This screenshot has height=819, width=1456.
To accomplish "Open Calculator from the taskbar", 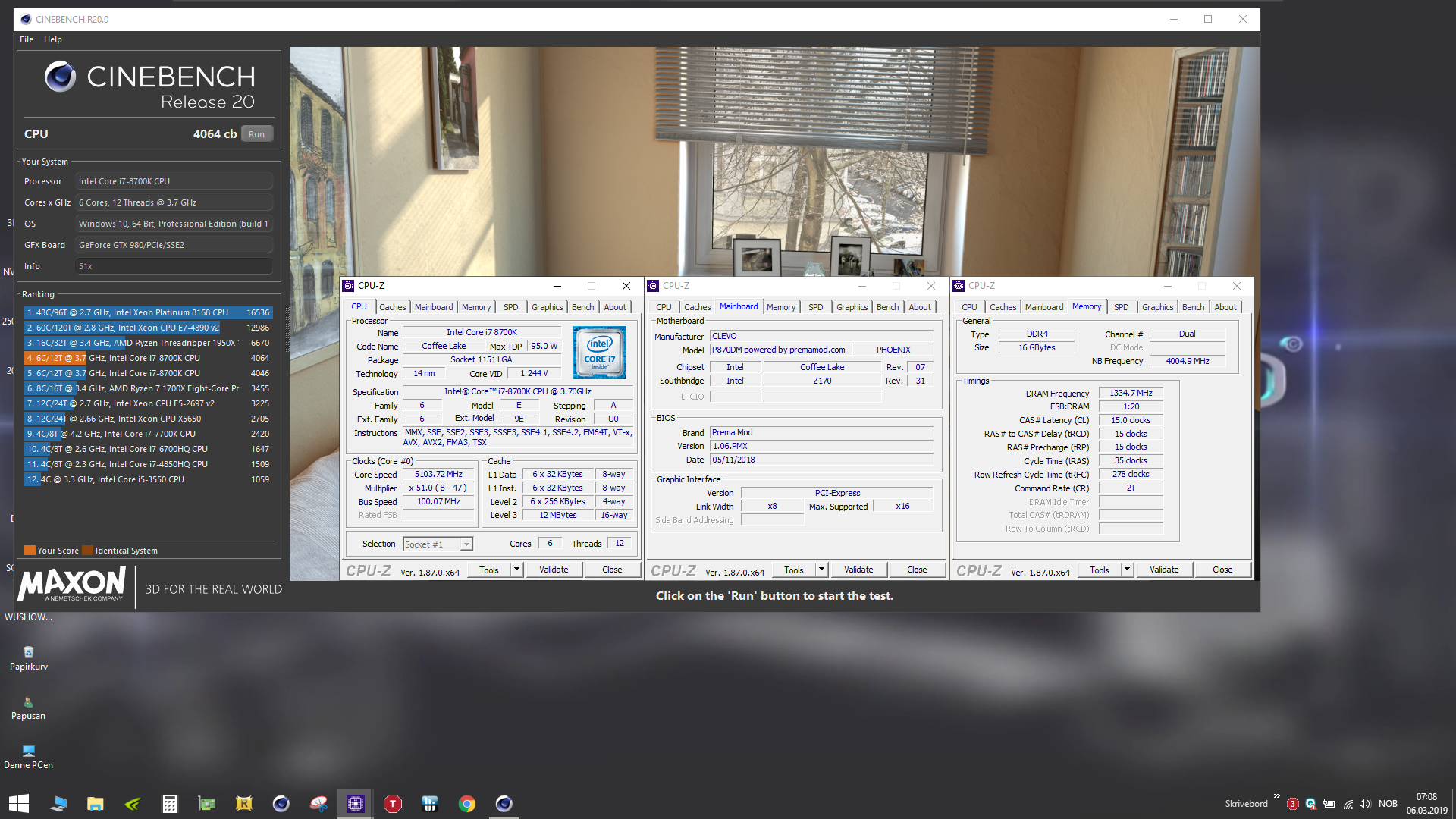I will [170, 804].
